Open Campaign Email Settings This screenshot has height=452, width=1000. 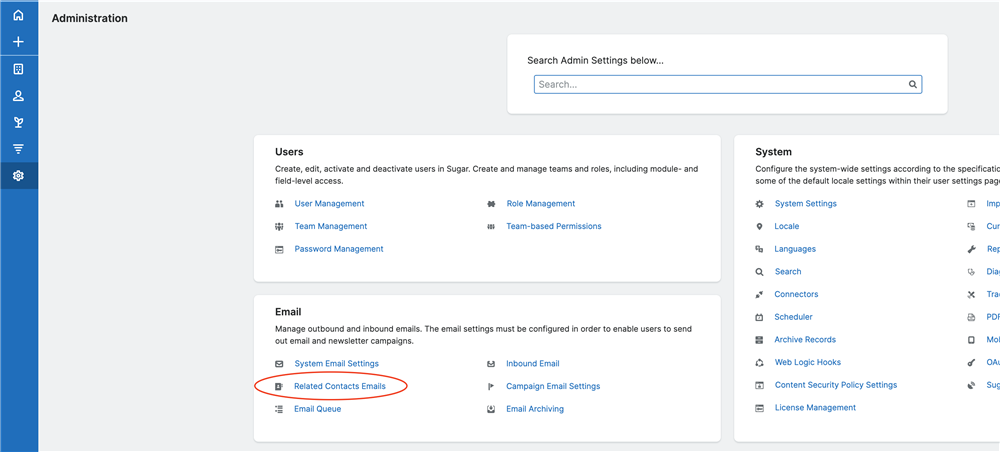tap(552, 386)
